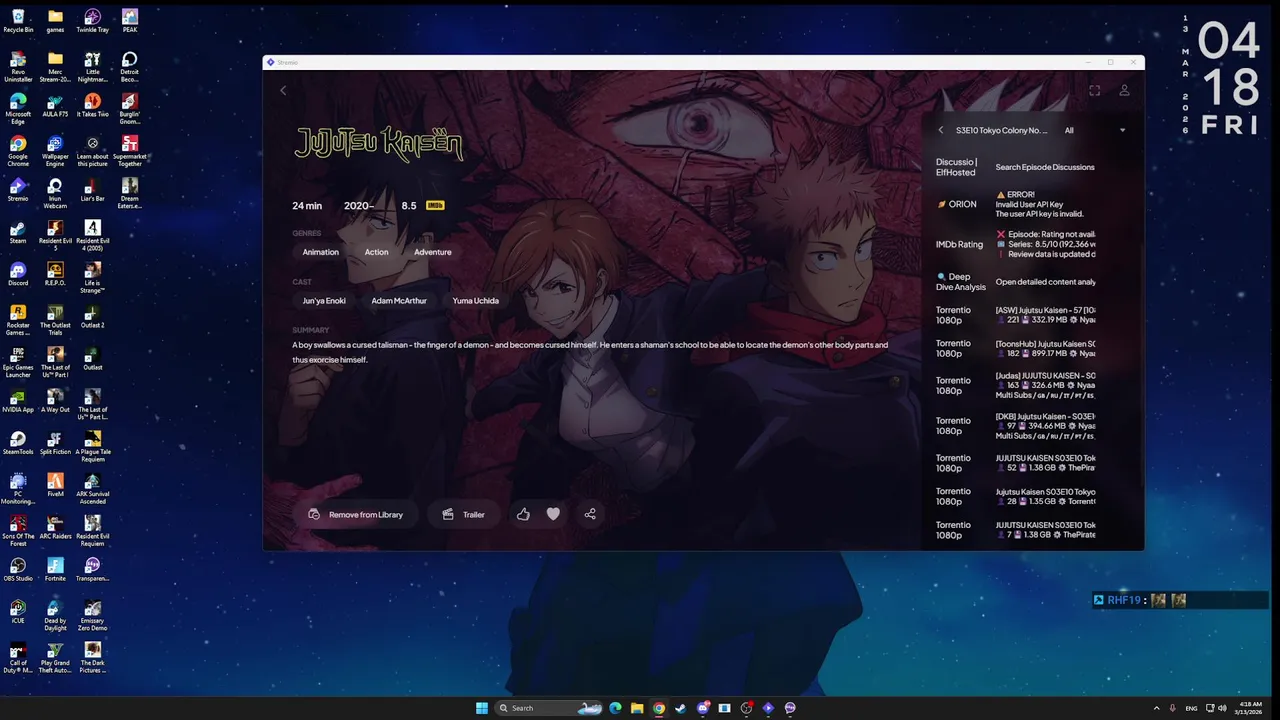The width and height of the screenshot is (1280, 720).
Task: Click the heart love icon
Action: (553, 514)
